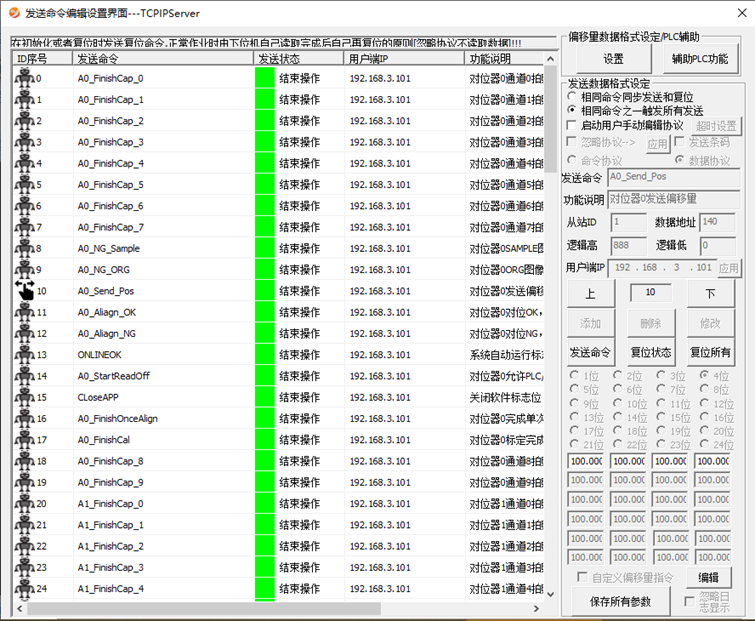Screen dimensions: 755x621
Task: Select the robot icon beside A0_NG_Sample
Action: [24, 248]
